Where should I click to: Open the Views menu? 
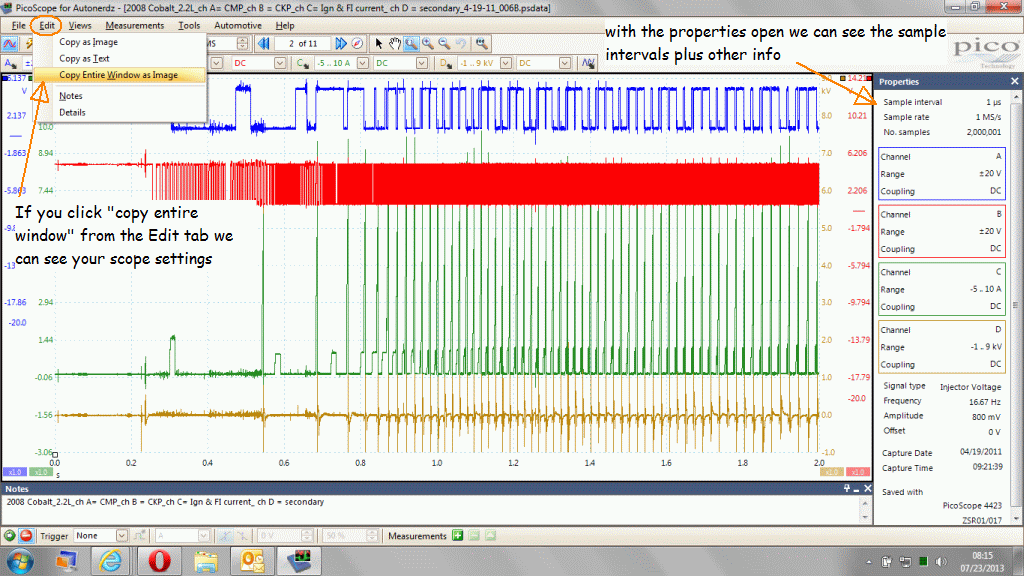80,25
